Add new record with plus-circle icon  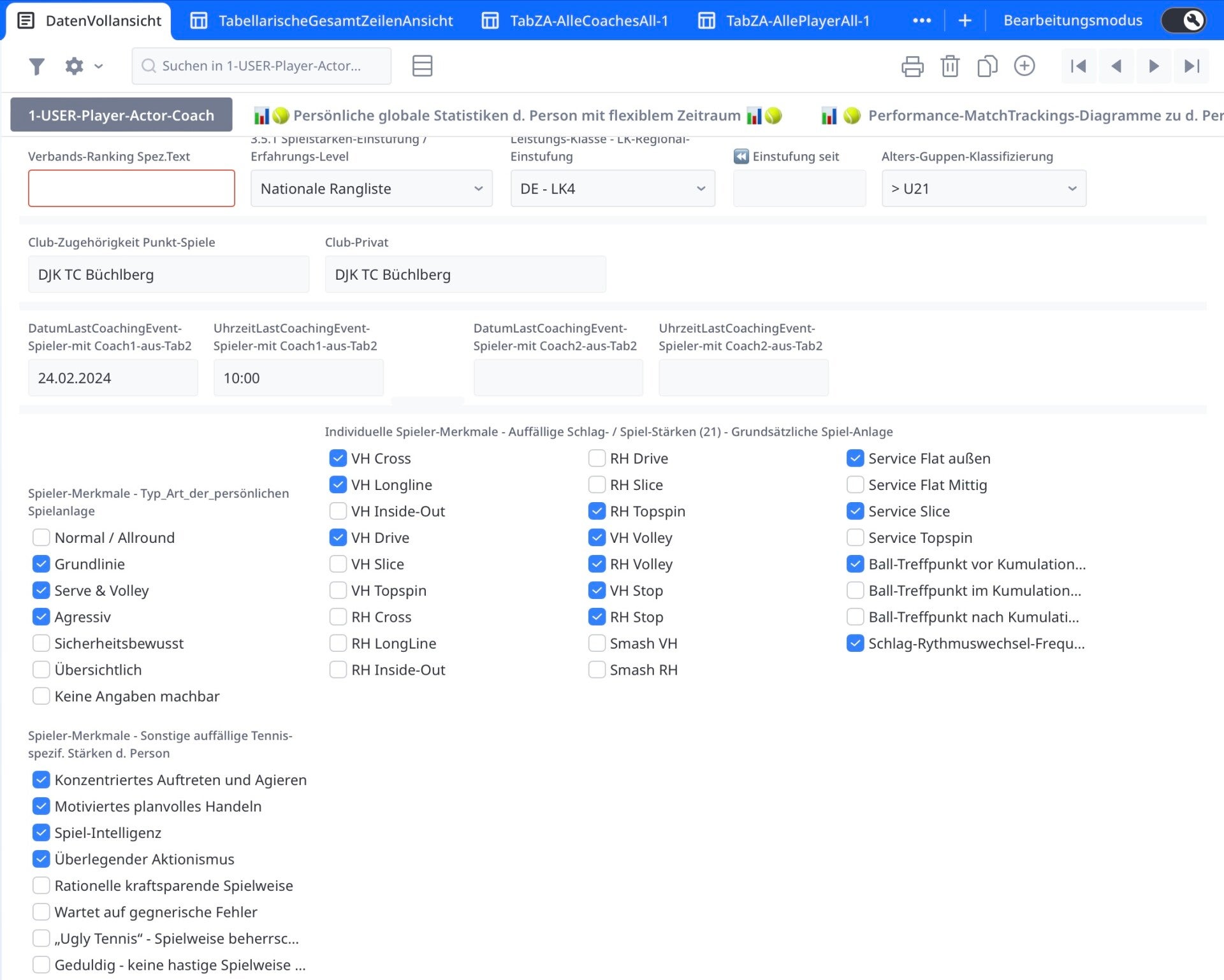[x=1024, y=66]
